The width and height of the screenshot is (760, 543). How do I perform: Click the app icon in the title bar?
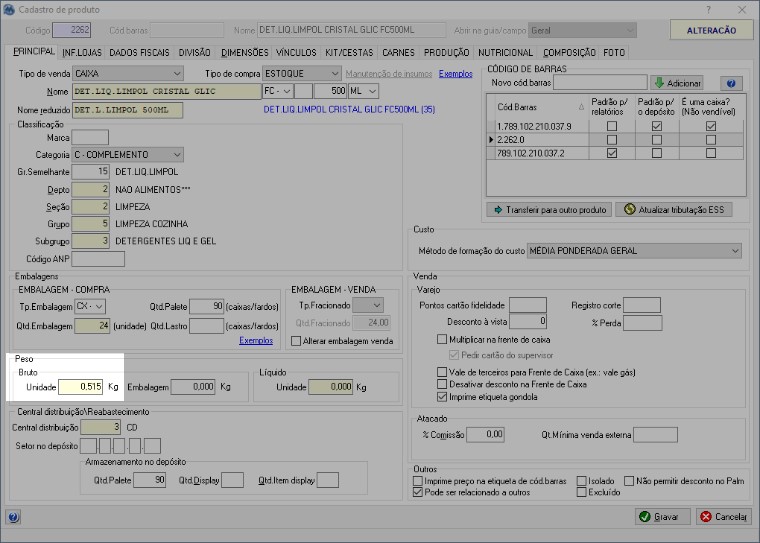tap(9, 9)
